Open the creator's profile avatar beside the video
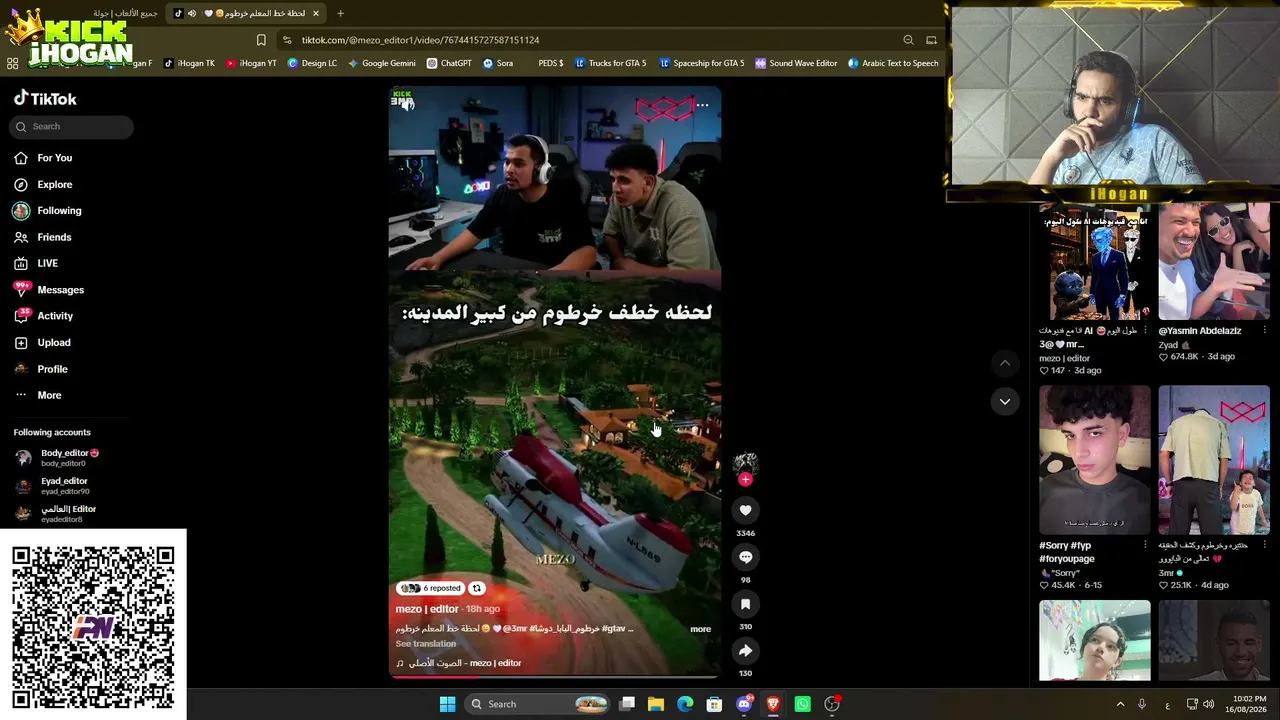 [x=745, y=463]
